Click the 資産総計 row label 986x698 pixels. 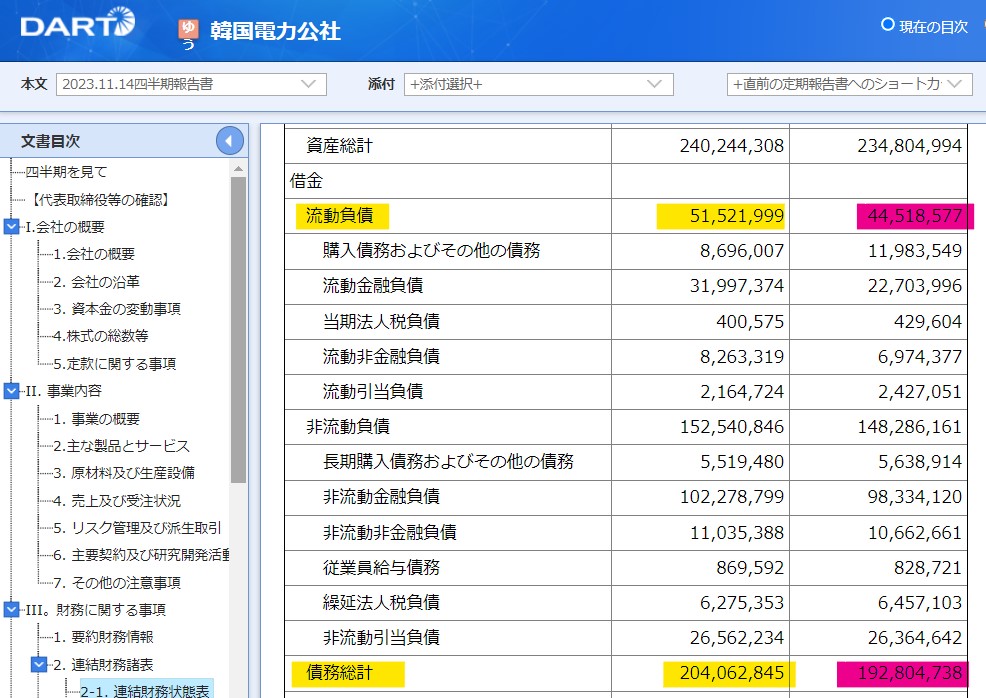click(340, 146)
